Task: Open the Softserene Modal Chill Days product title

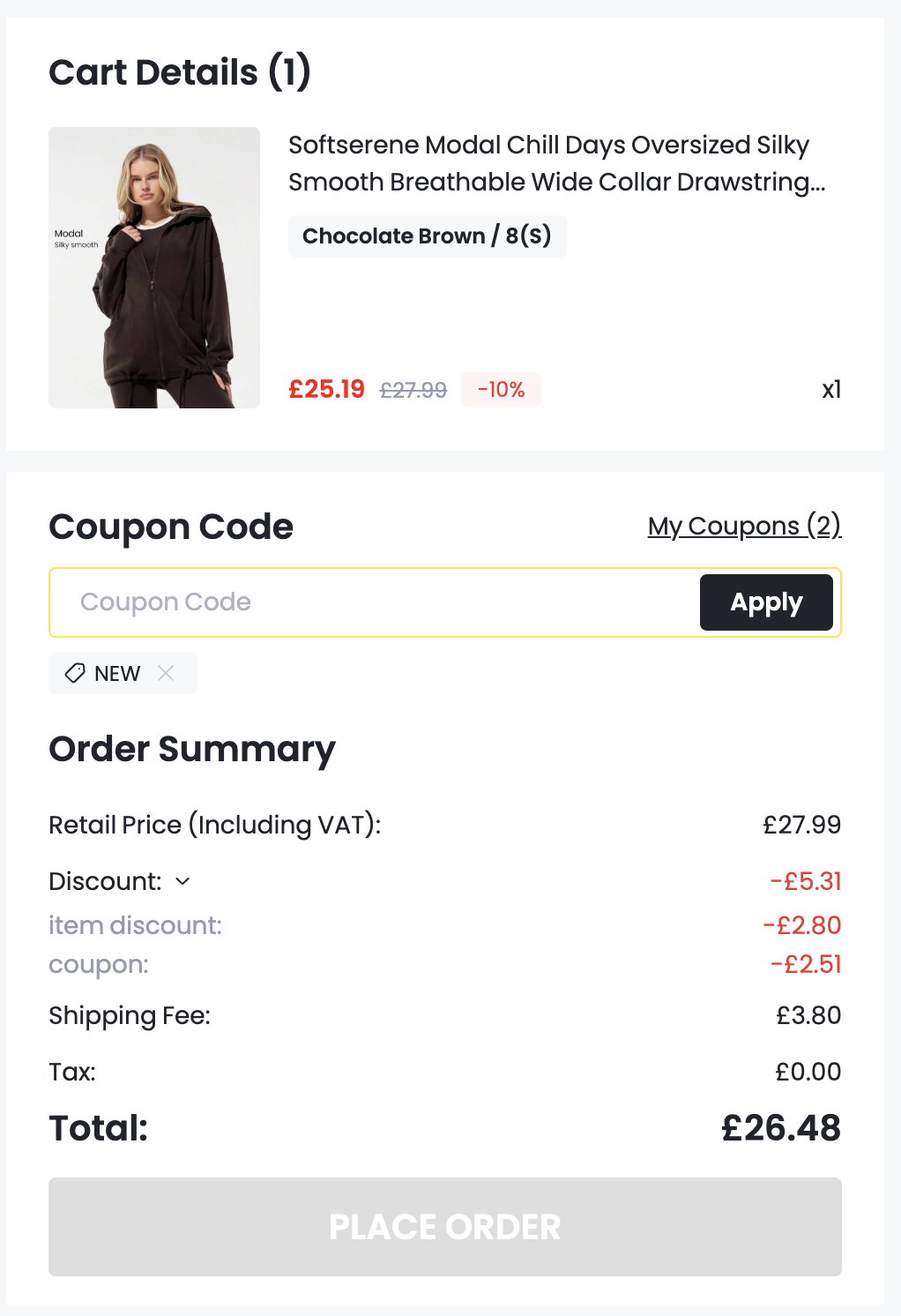Action: tap(556, 163)
